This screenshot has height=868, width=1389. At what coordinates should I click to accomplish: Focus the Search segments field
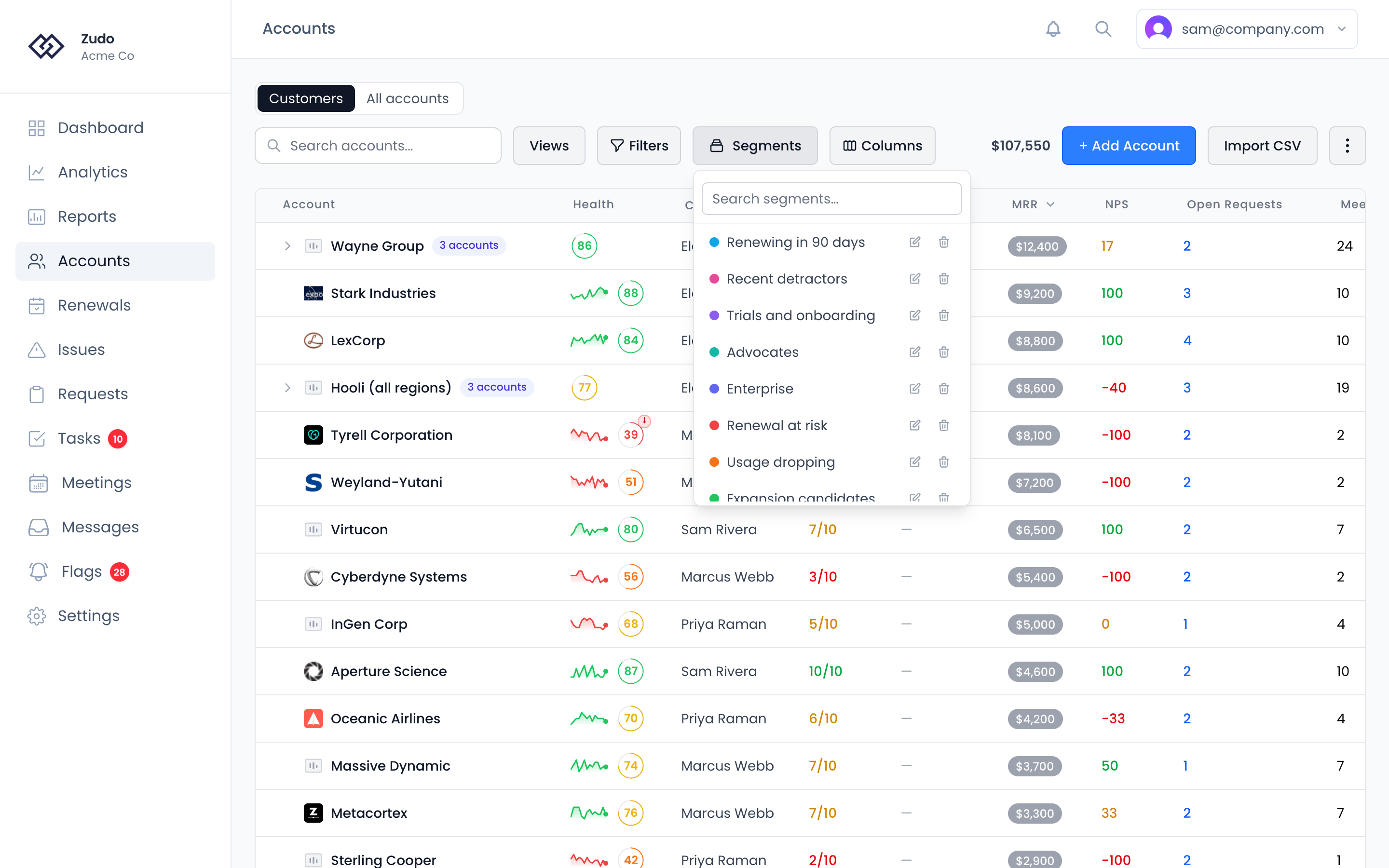[831, 199]
